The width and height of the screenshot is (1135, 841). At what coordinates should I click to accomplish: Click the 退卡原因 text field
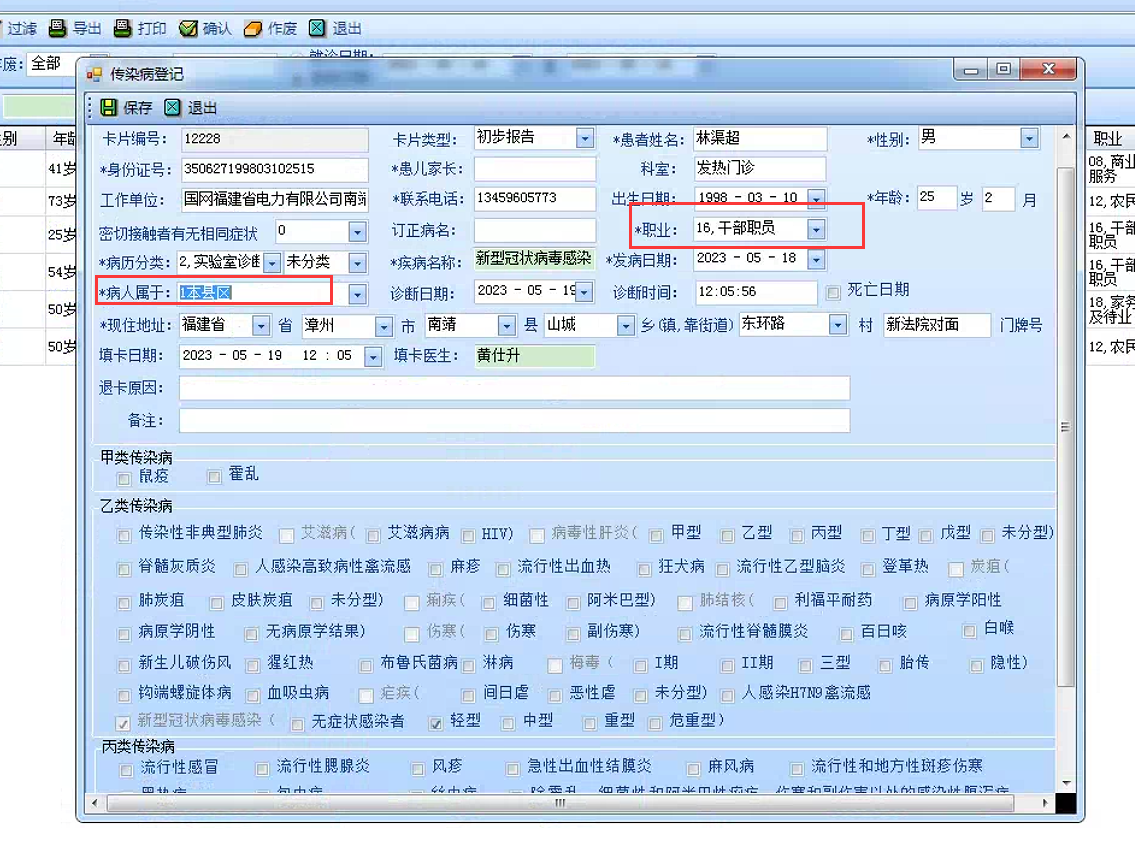coord(514,388)
